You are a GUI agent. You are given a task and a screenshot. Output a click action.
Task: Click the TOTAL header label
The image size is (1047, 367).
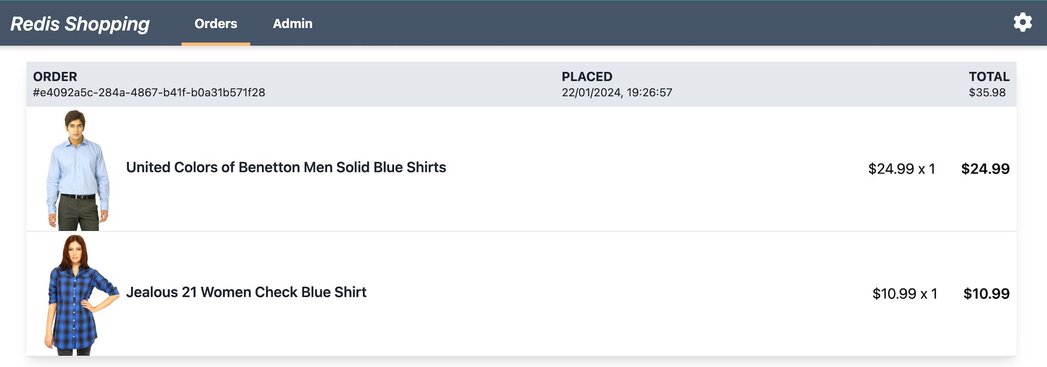coord(989,77)
